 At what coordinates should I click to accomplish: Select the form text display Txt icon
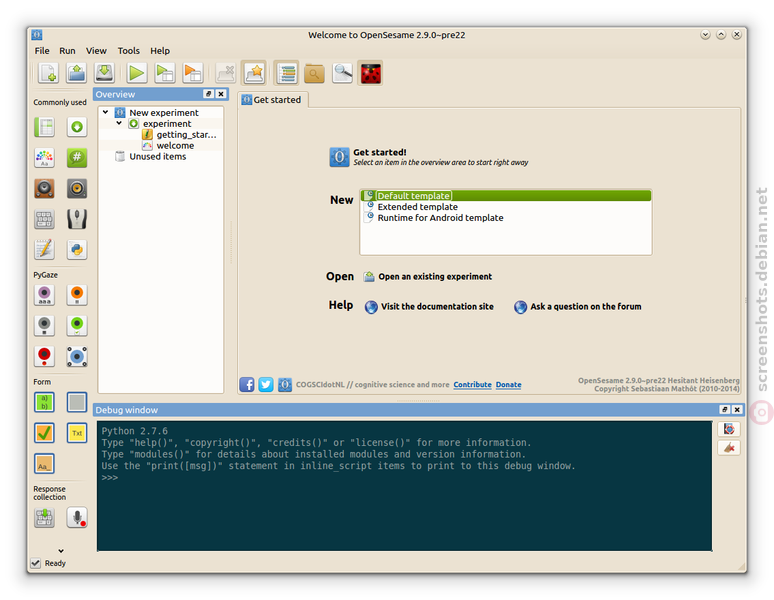(x=77, y=433)
